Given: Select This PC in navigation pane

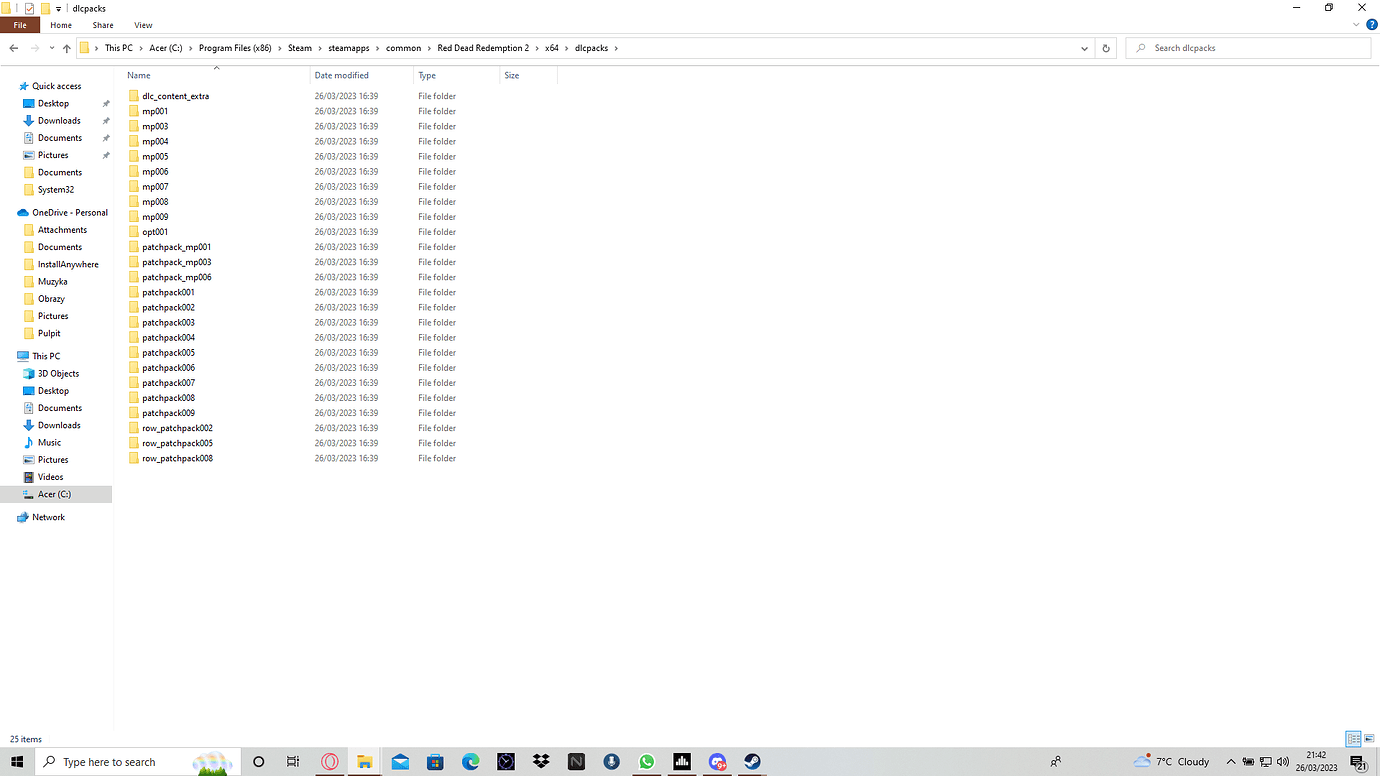Looking at the screenshot, I should [x=46, y=356].
